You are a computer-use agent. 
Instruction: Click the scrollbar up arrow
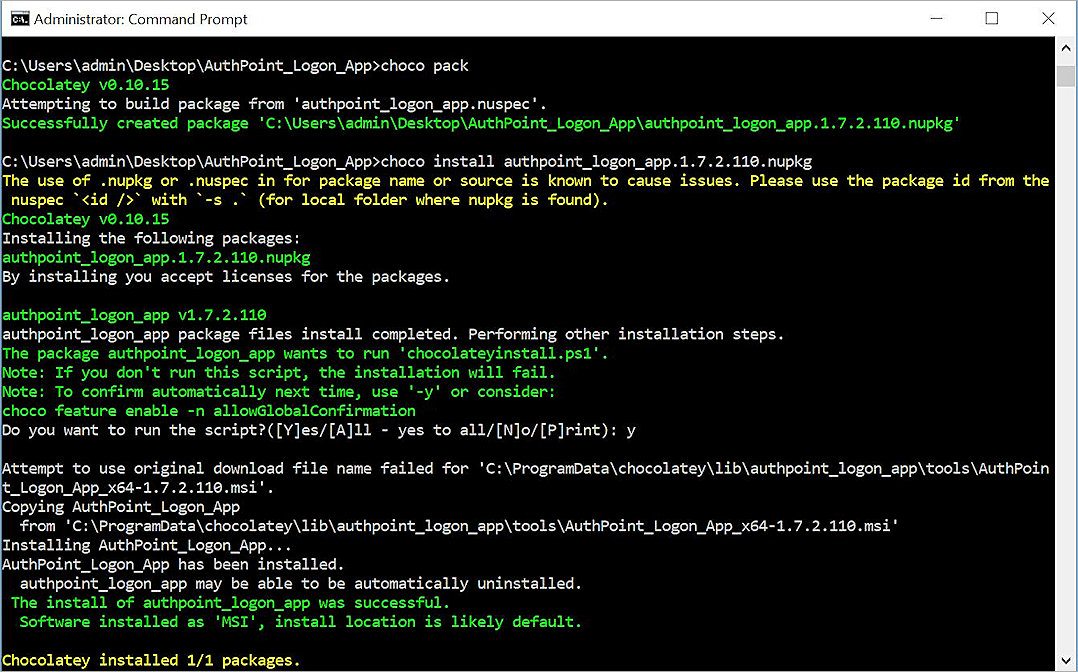pyautogui.click(x=1063, y=46)
